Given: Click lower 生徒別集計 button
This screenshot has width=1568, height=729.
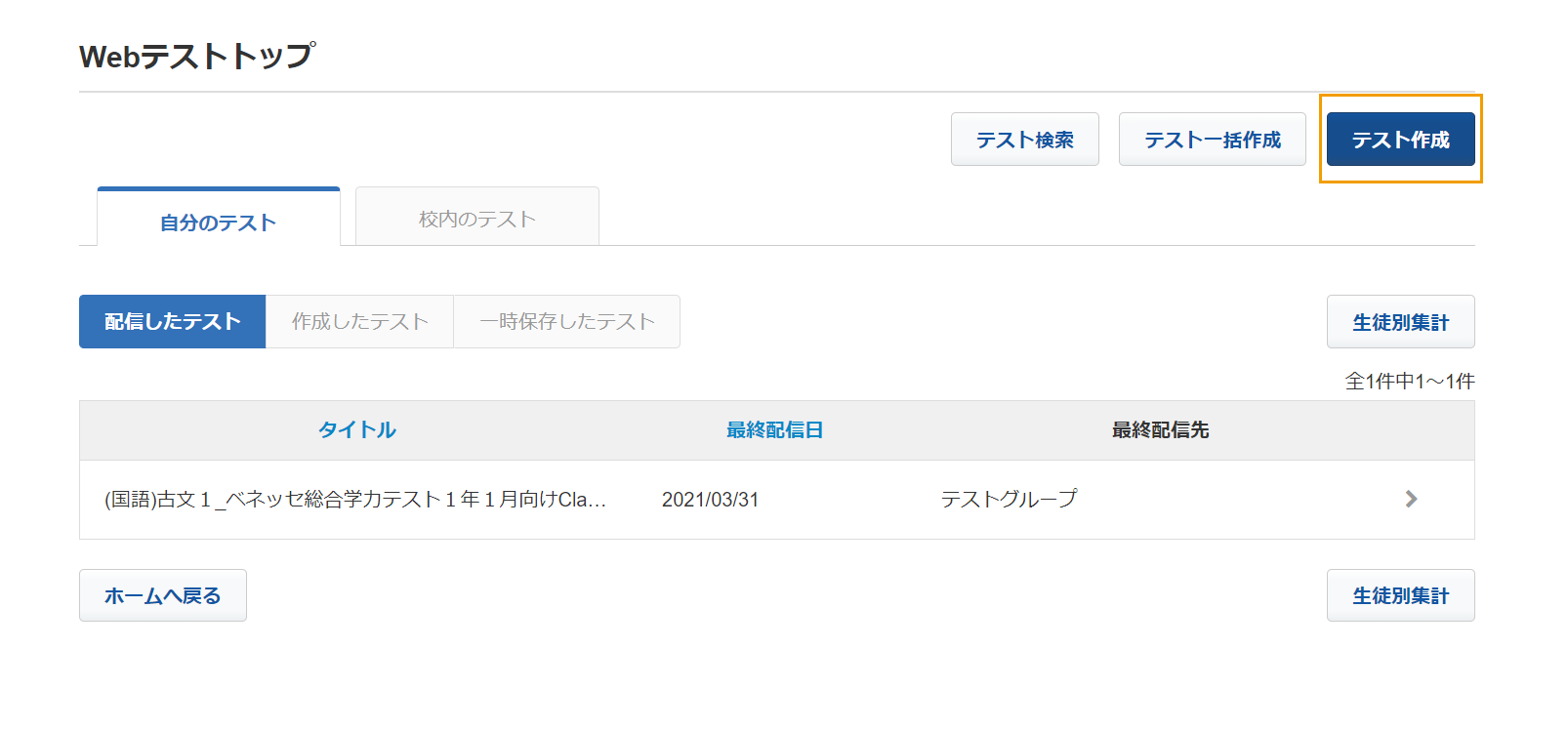Looking at the screenshot, I should tap(1400, 595).
